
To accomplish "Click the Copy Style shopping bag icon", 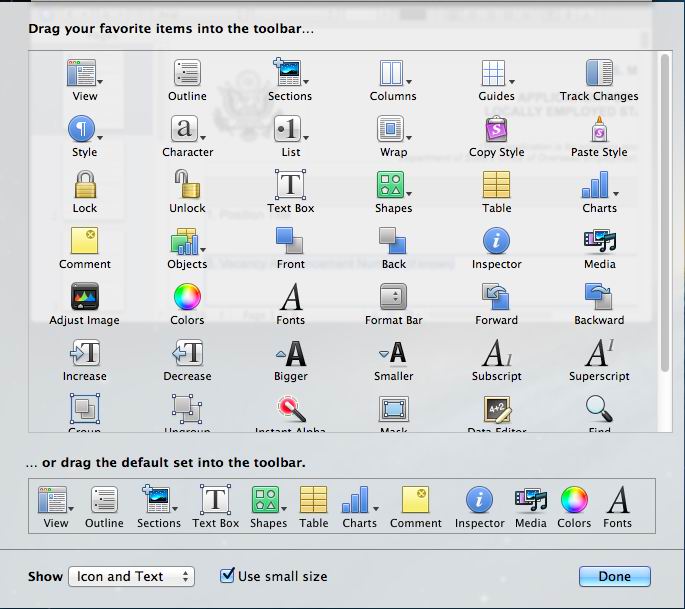I will click(x=496, y=128).
